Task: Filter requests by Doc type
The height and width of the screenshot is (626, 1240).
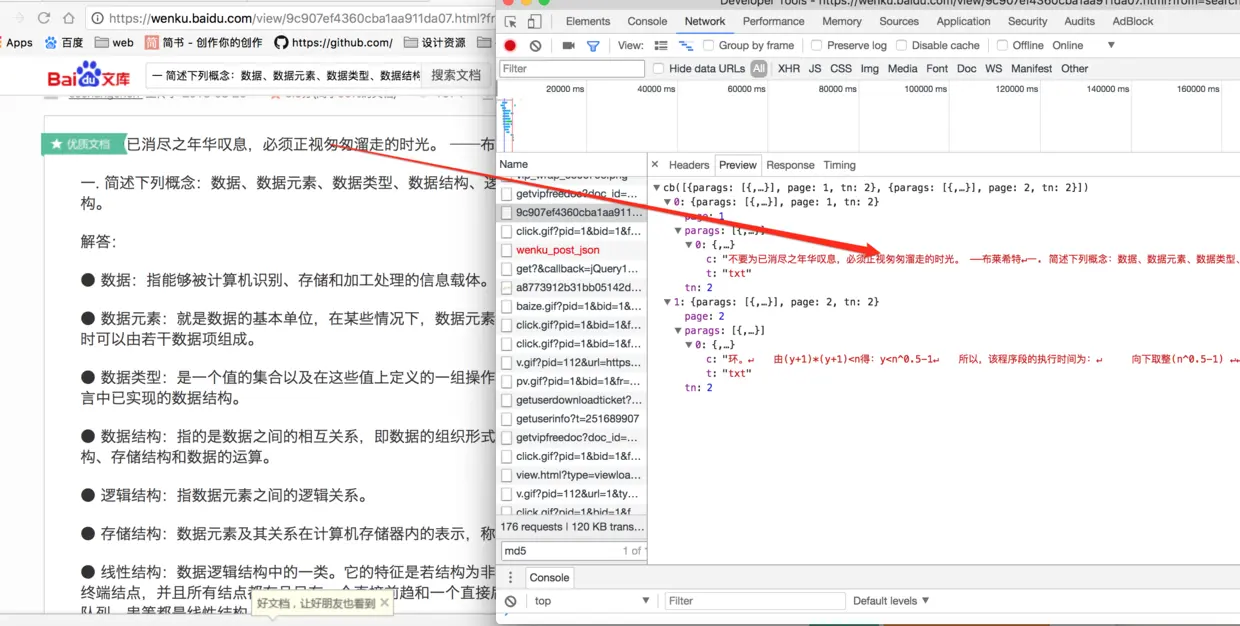Action: click(966, 69)
